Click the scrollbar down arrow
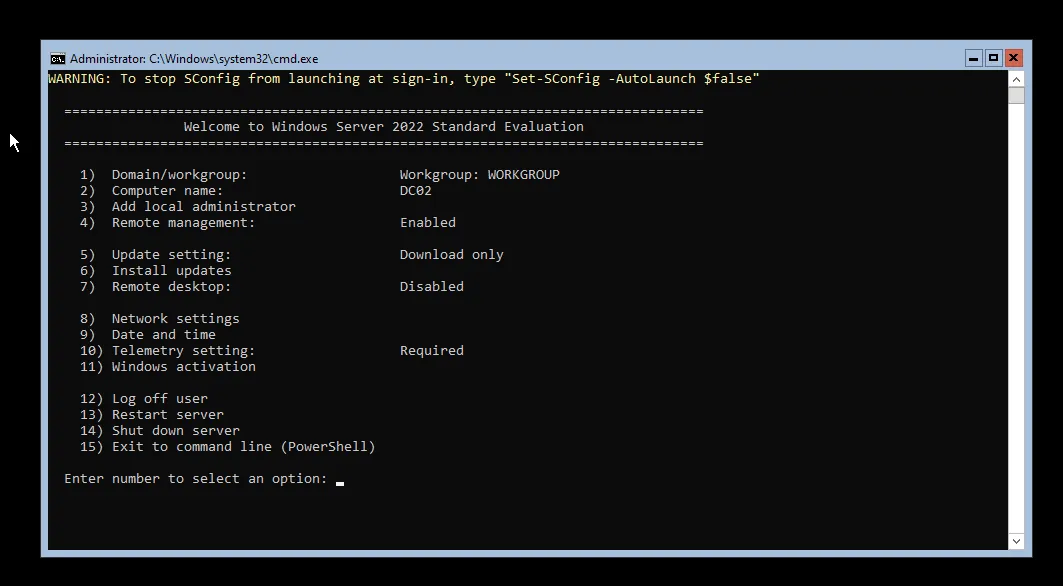 pos(1016,540)
